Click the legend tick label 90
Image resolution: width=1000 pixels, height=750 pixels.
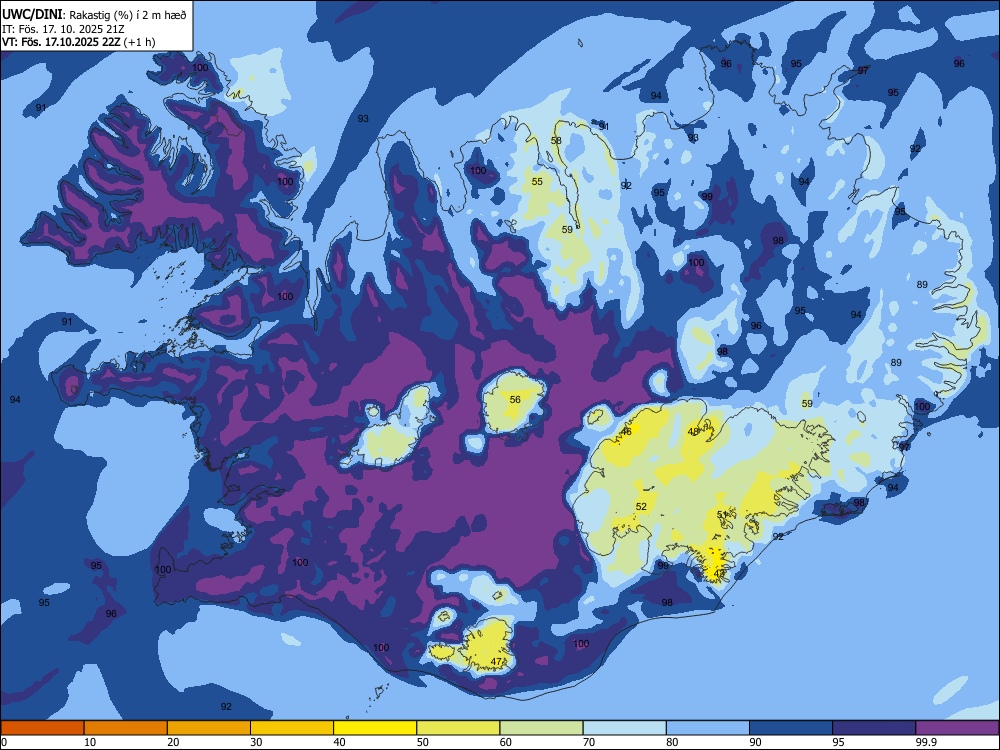click(755, 742)
